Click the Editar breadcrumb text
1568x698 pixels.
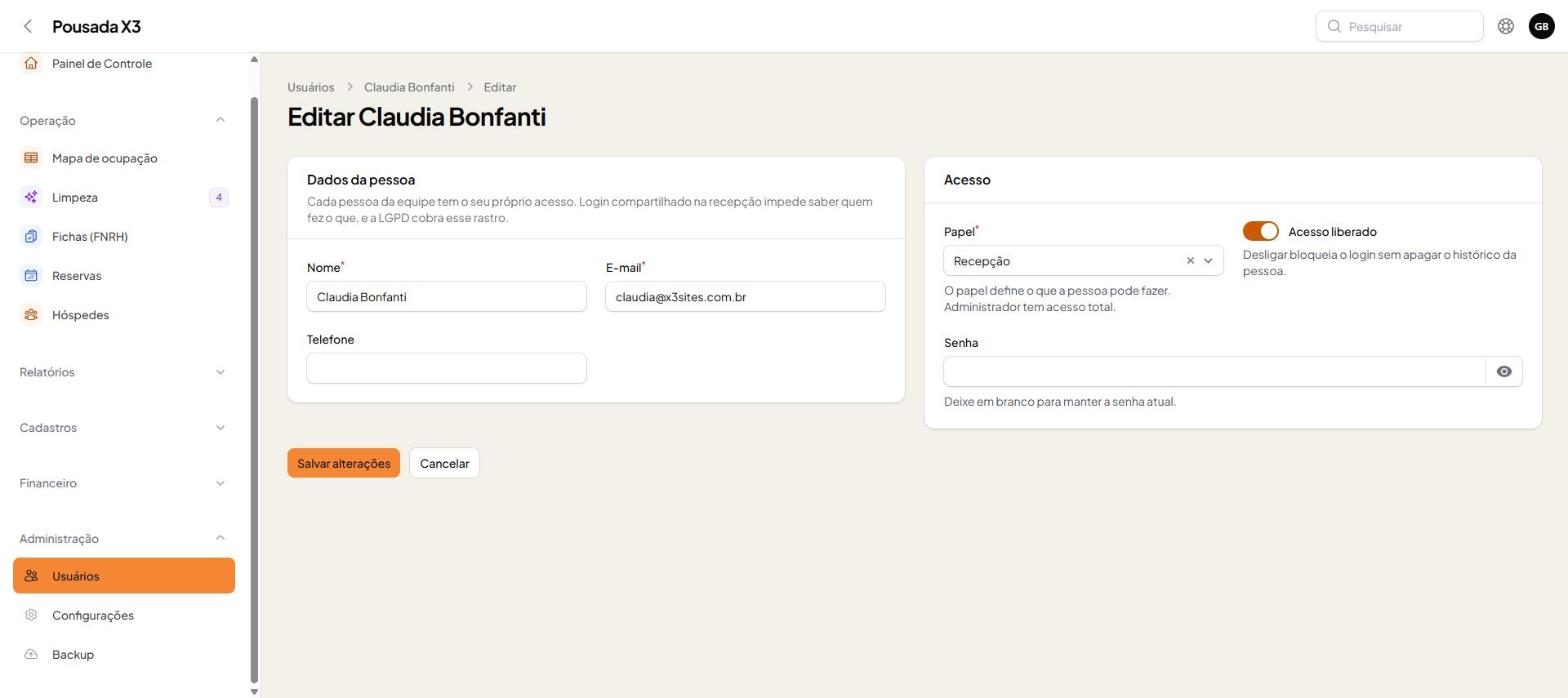tap(500, 87)
